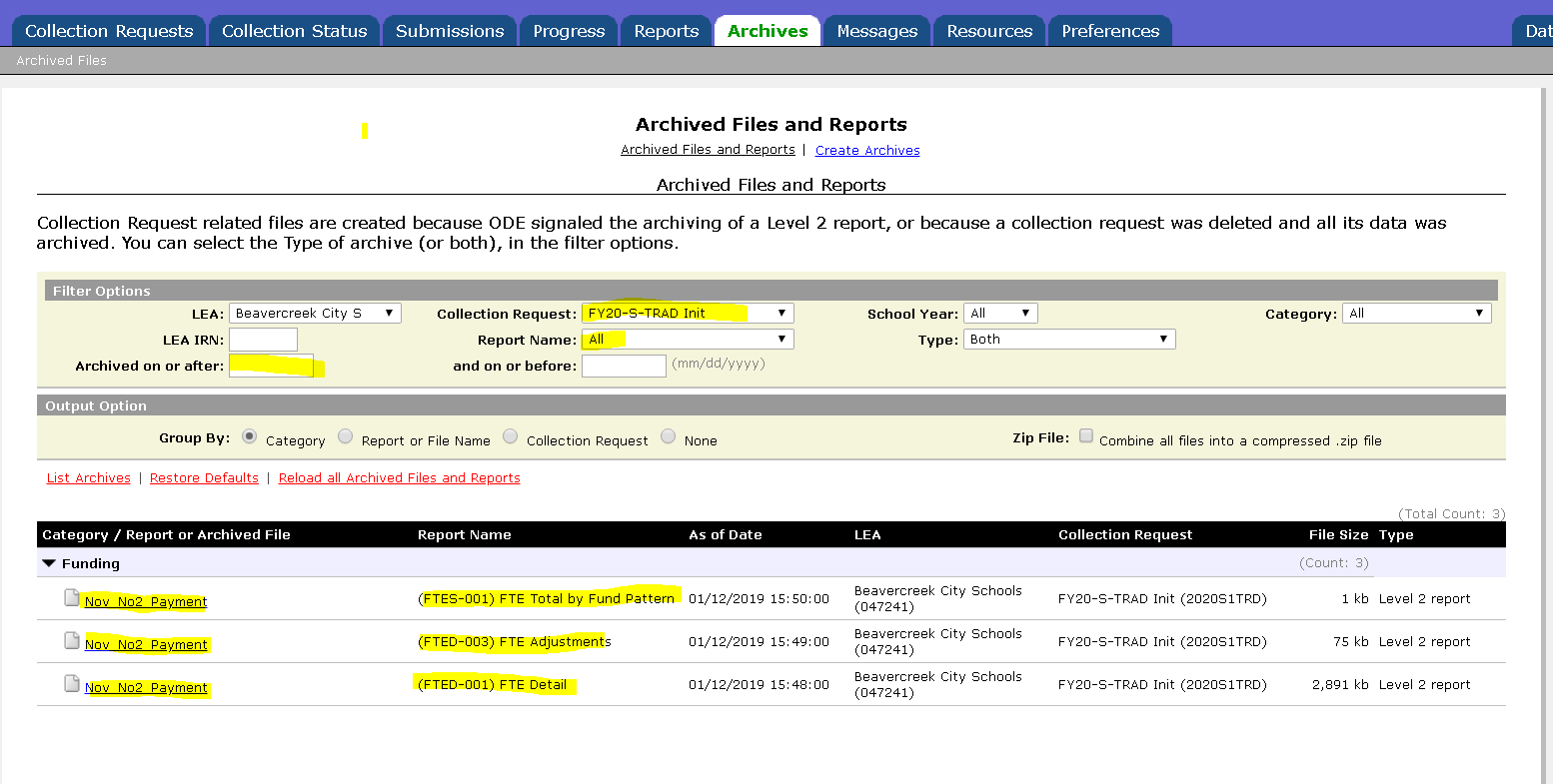Click the 'and on or before' date field
This screenshot has width=1553, height=784.
point(624,366)
